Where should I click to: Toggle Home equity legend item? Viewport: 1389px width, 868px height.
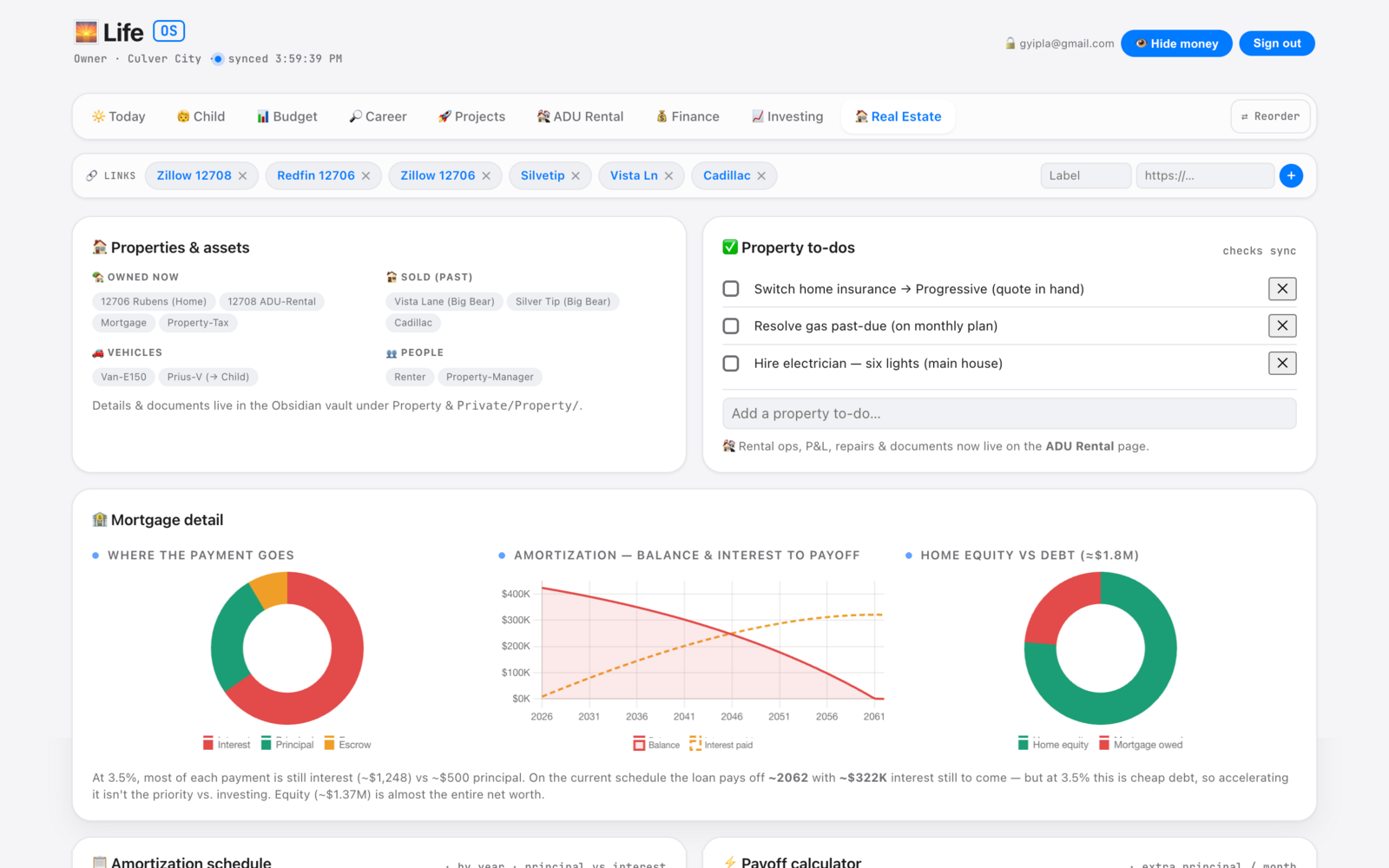click(1053, 745)
